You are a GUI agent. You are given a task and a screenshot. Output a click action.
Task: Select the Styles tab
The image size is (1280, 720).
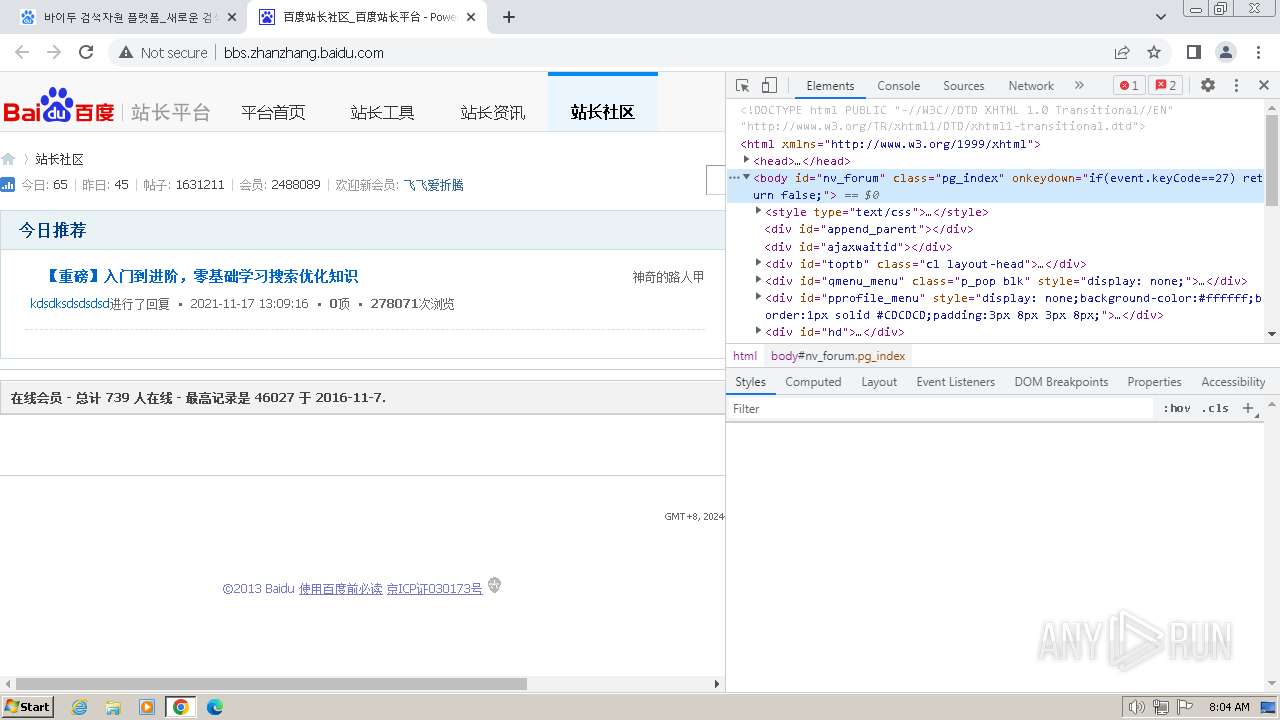coord(750,382)
